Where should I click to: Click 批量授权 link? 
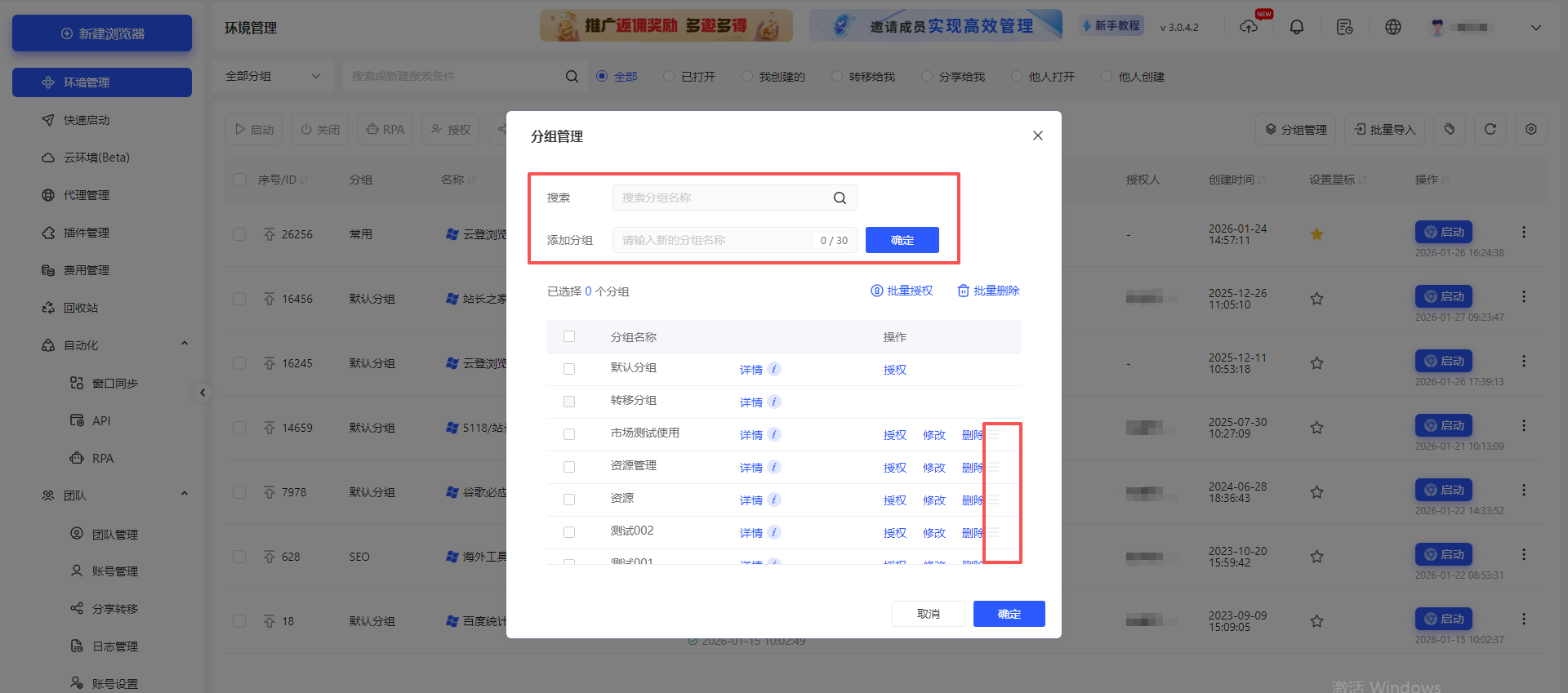[902, 291]
